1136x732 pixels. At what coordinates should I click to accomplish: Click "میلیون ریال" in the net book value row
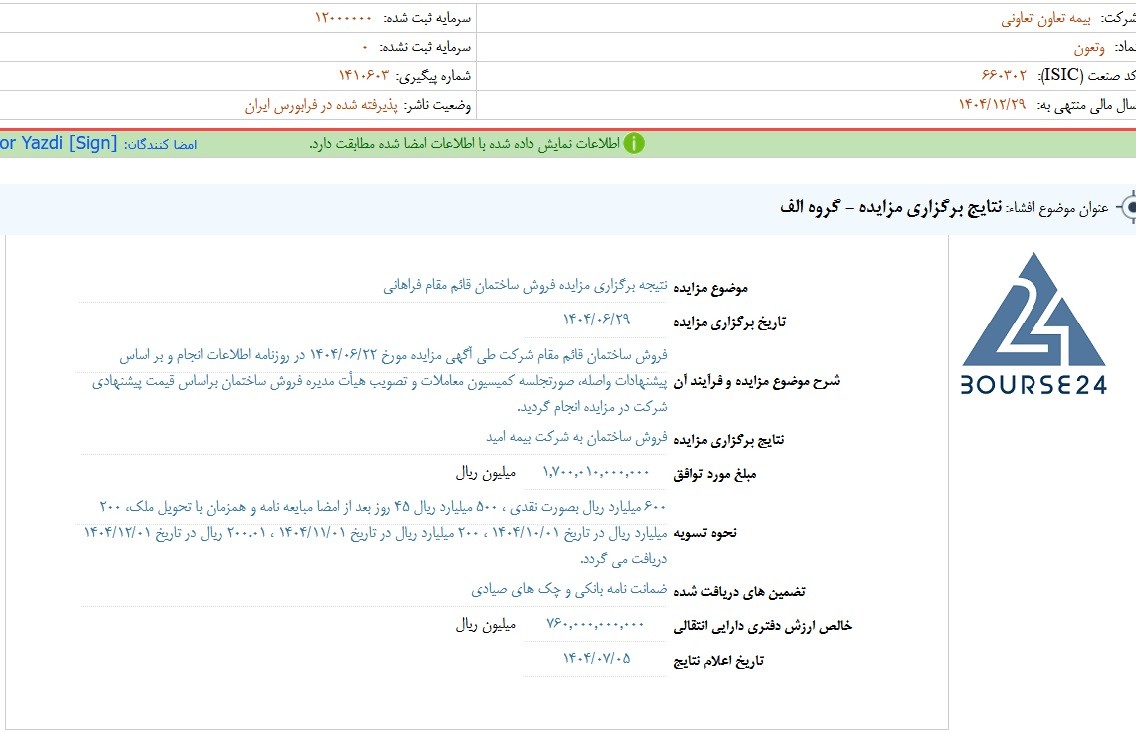pos(485,625)
